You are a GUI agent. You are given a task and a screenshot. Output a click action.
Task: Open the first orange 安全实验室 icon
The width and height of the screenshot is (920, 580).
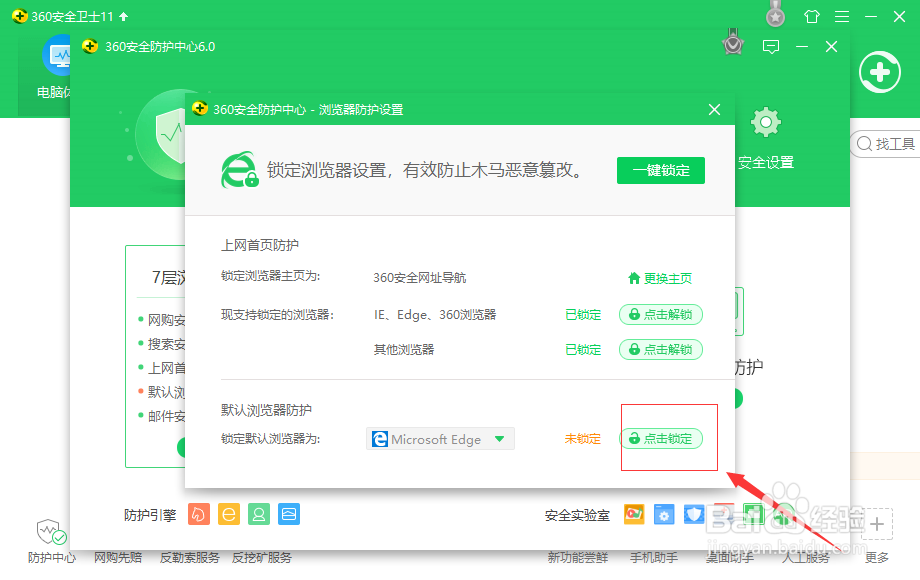tap(634, 514)
